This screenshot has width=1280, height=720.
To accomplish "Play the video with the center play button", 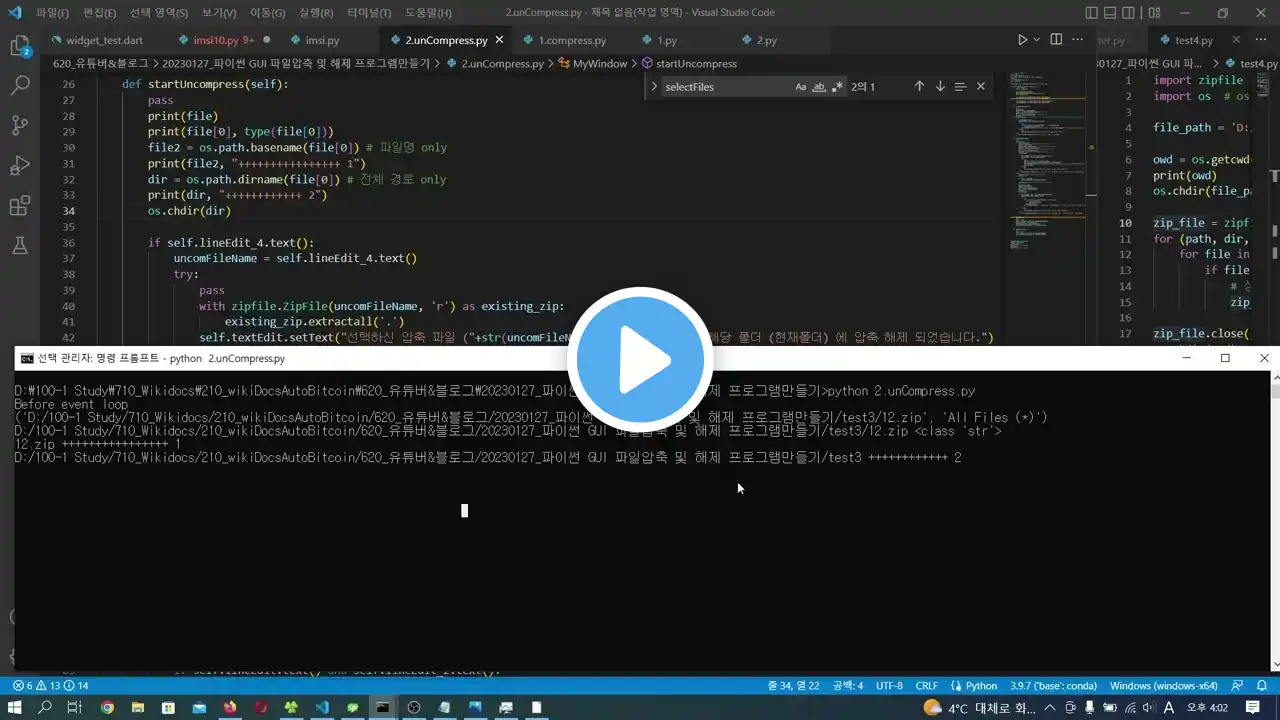I will [x=640, y=360].
